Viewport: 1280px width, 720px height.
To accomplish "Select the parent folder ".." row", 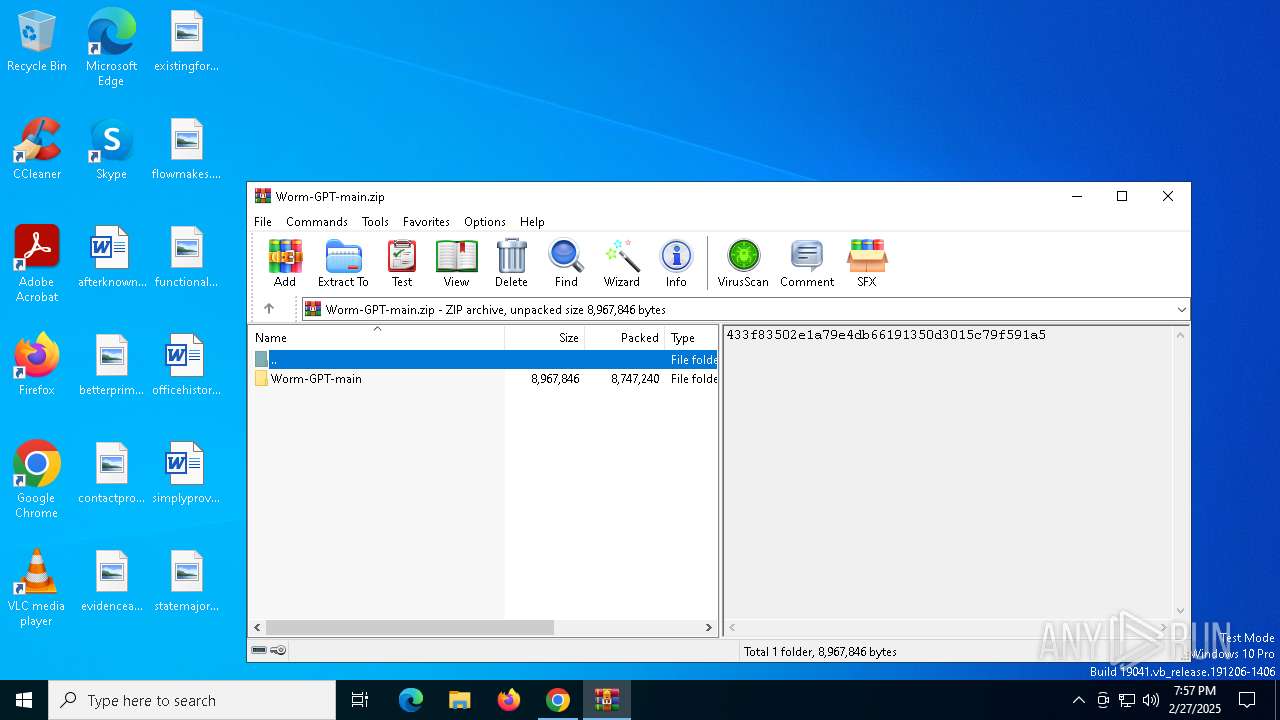I will coord(484,359).
